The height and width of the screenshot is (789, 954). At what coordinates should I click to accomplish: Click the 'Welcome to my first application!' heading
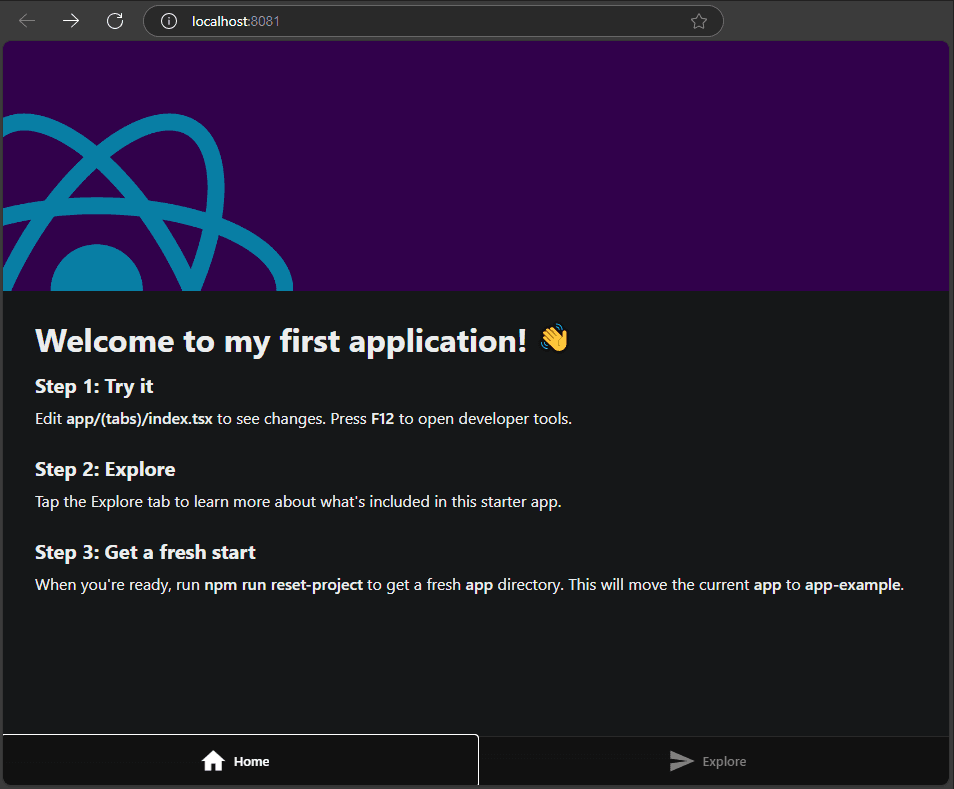[x=280, y=341]
